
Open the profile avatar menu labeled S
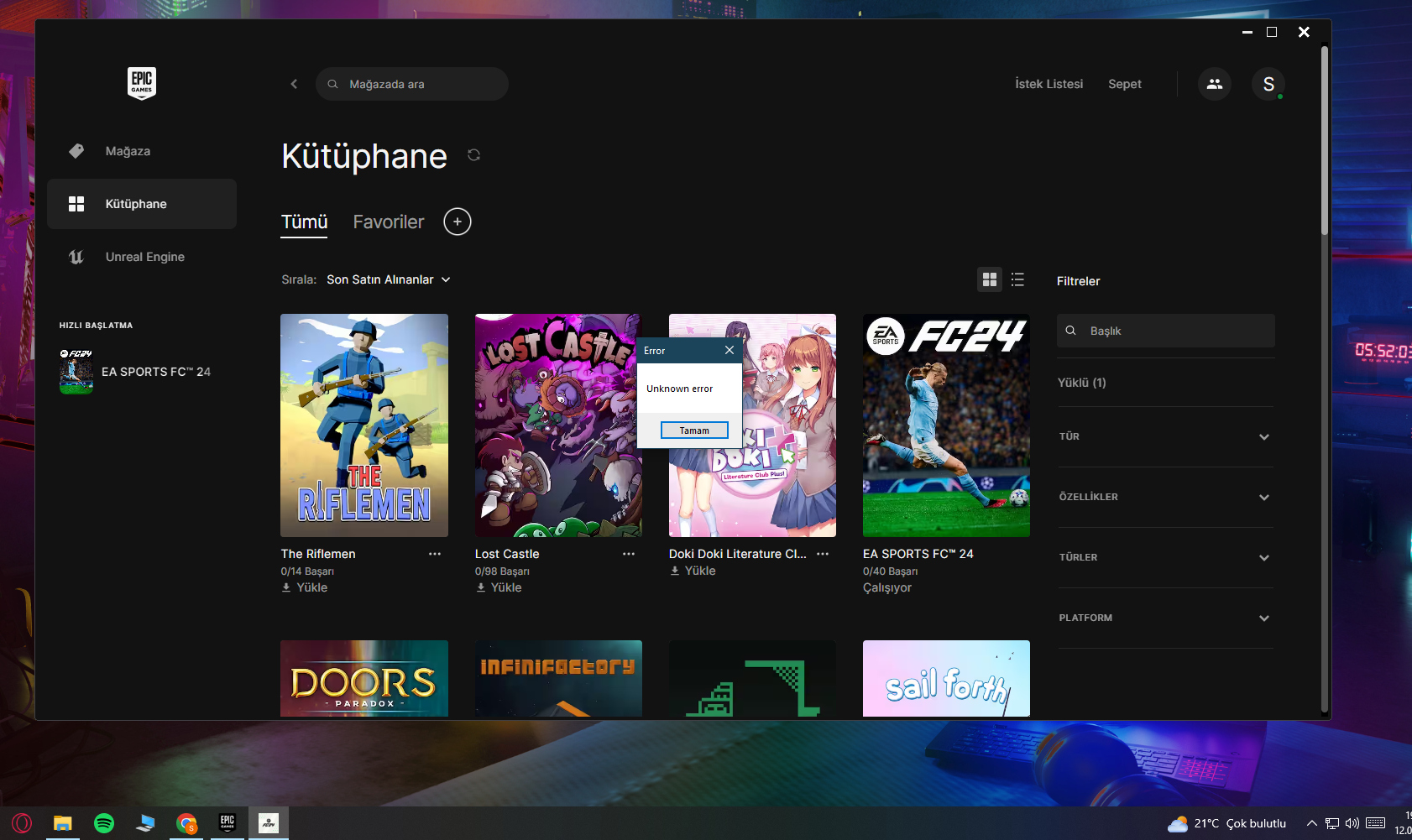1268,84
